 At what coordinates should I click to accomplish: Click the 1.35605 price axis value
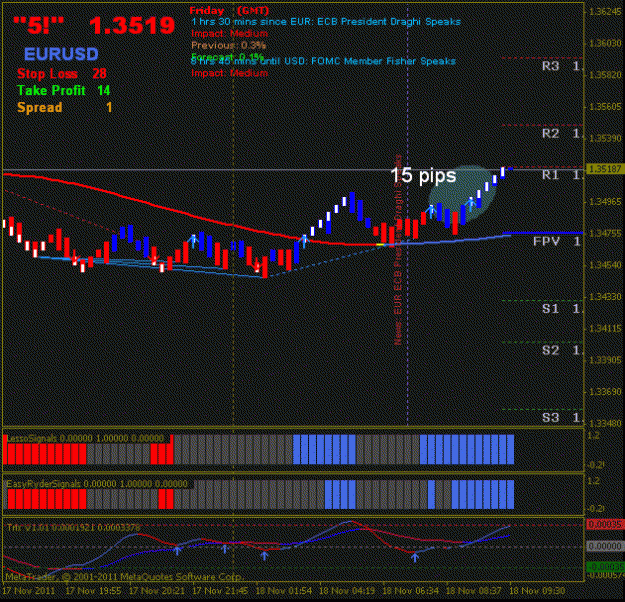tap(606, 107)
